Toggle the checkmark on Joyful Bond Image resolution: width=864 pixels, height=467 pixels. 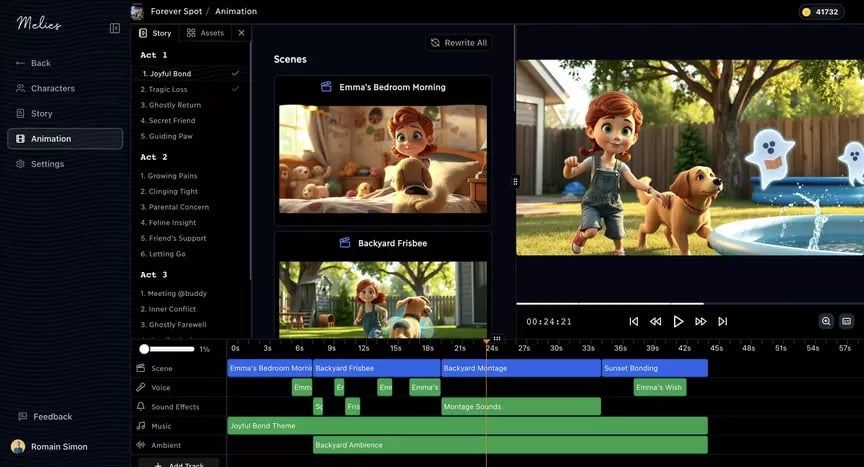point(235,73)
